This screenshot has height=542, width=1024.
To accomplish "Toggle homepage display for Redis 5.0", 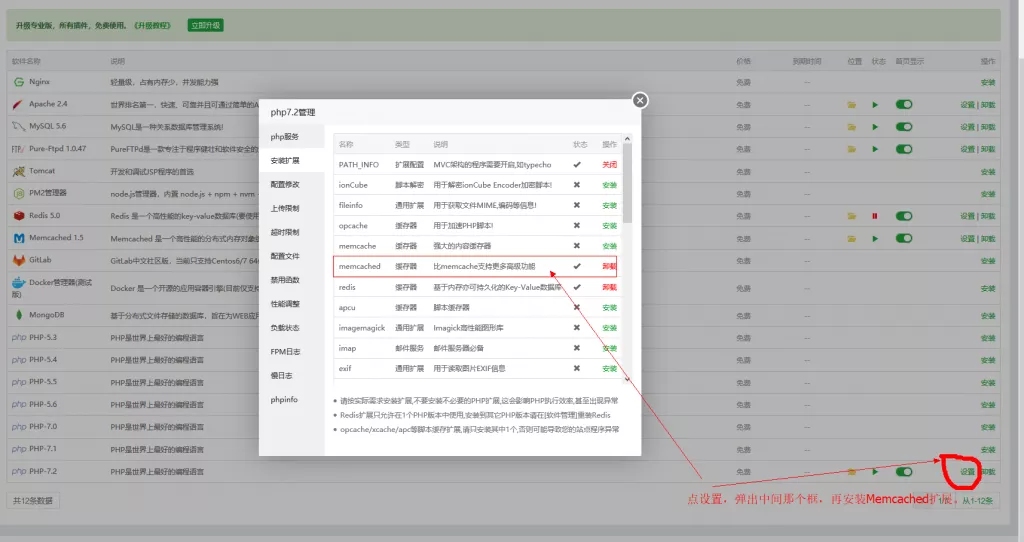I will [x=904, y=215].
